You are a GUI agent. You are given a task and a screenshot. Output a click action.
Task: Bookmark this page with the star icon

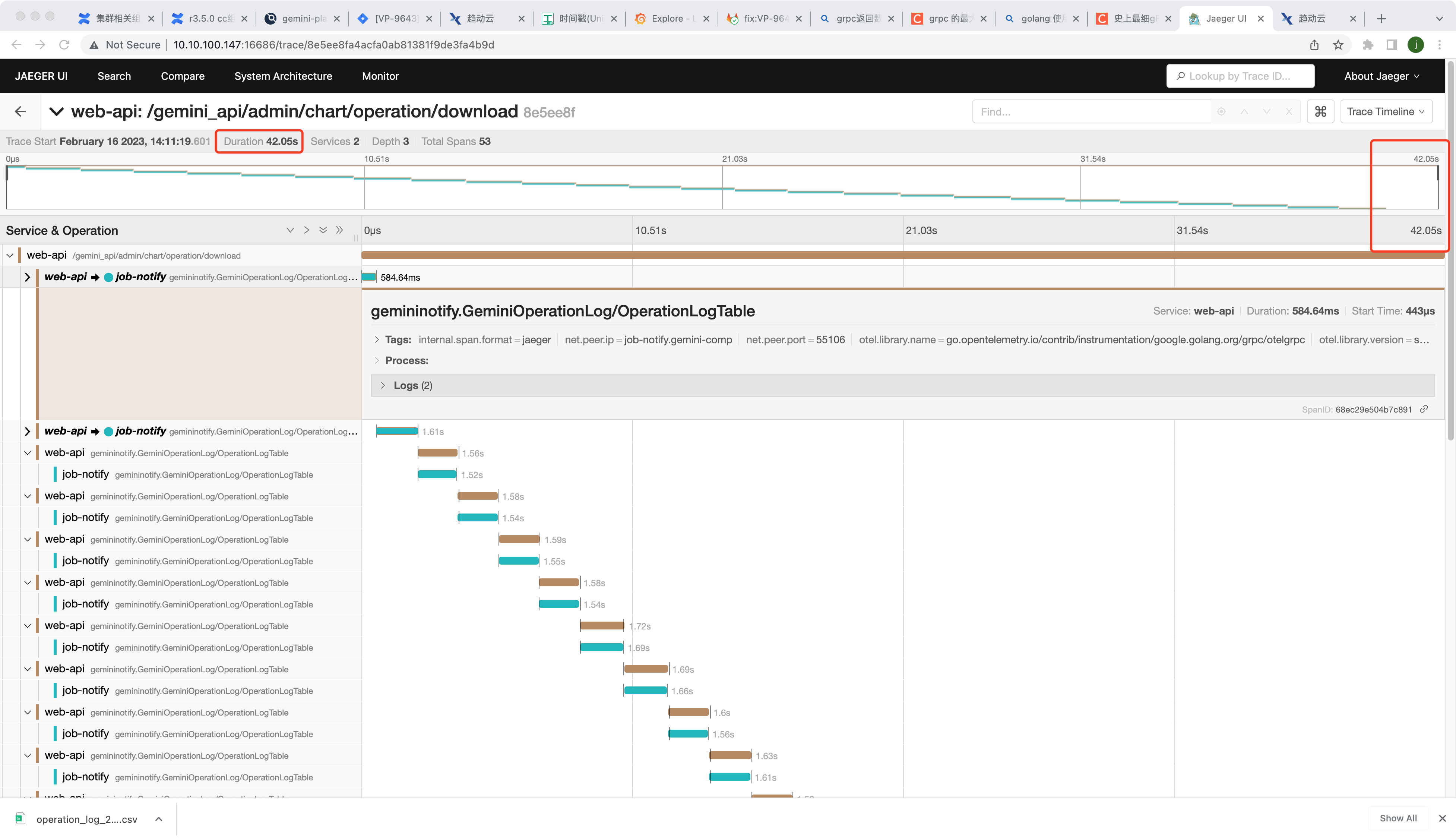[1338, 45]
